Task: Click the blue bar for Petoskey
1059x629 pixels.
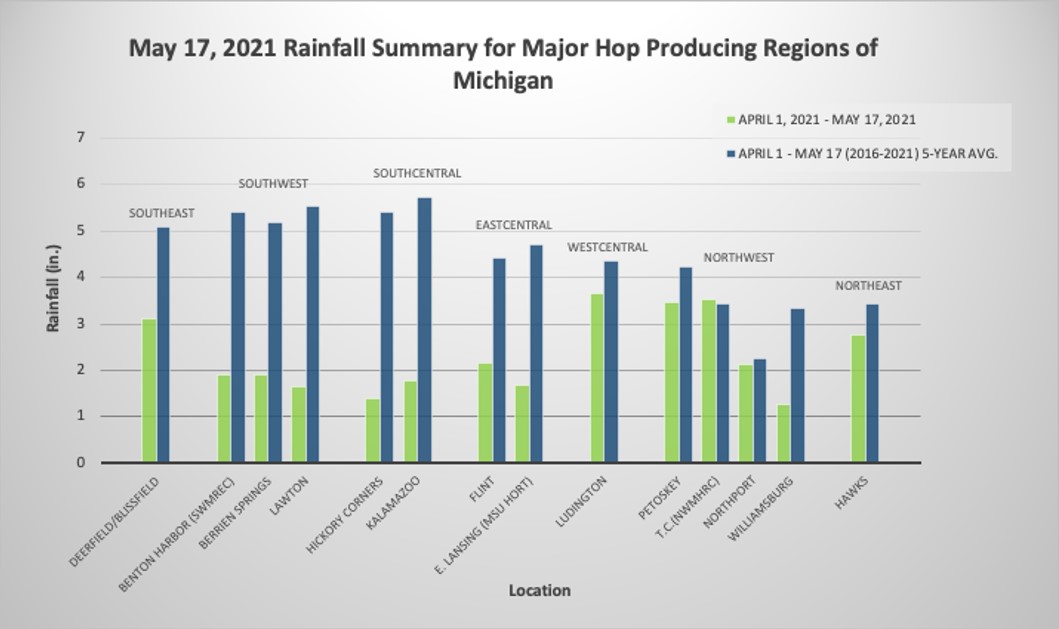Action: [686, 365]
